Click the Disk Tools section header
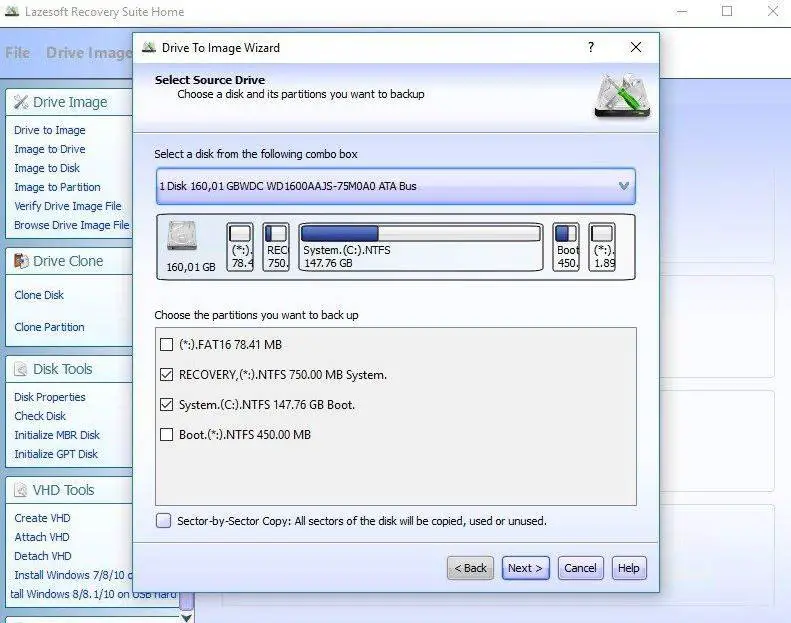This screenshot has width=791, height=623. [x=69, y=369]
